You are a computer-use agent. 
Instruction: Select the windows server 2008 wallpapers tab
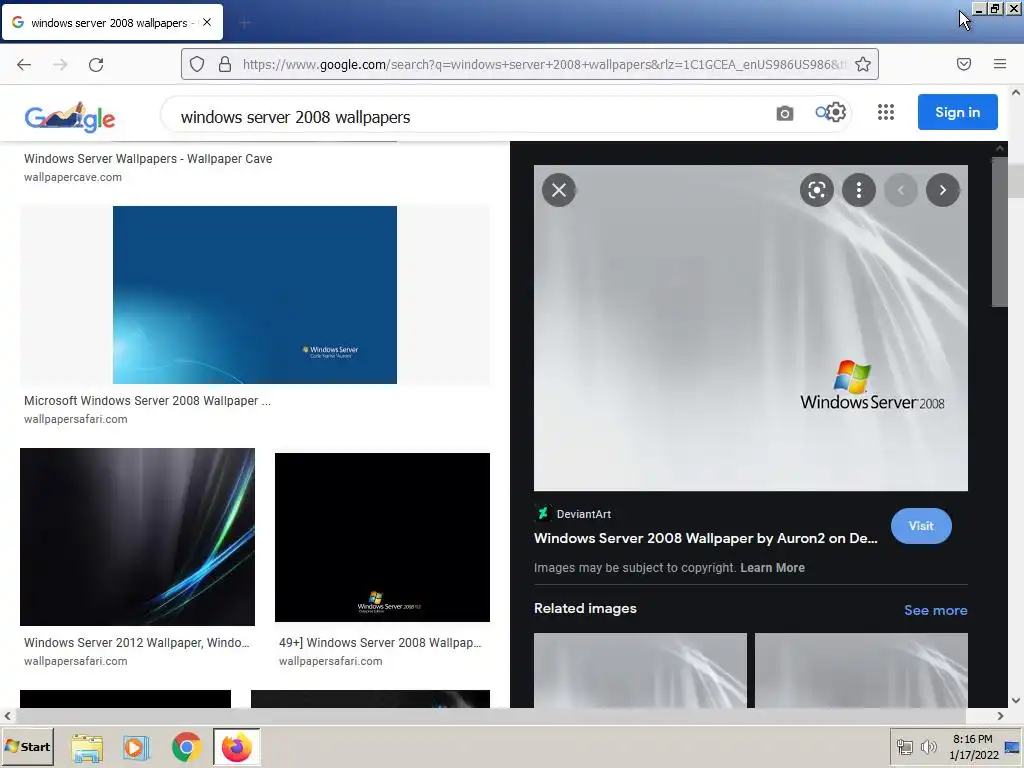(x=112, y=23)
